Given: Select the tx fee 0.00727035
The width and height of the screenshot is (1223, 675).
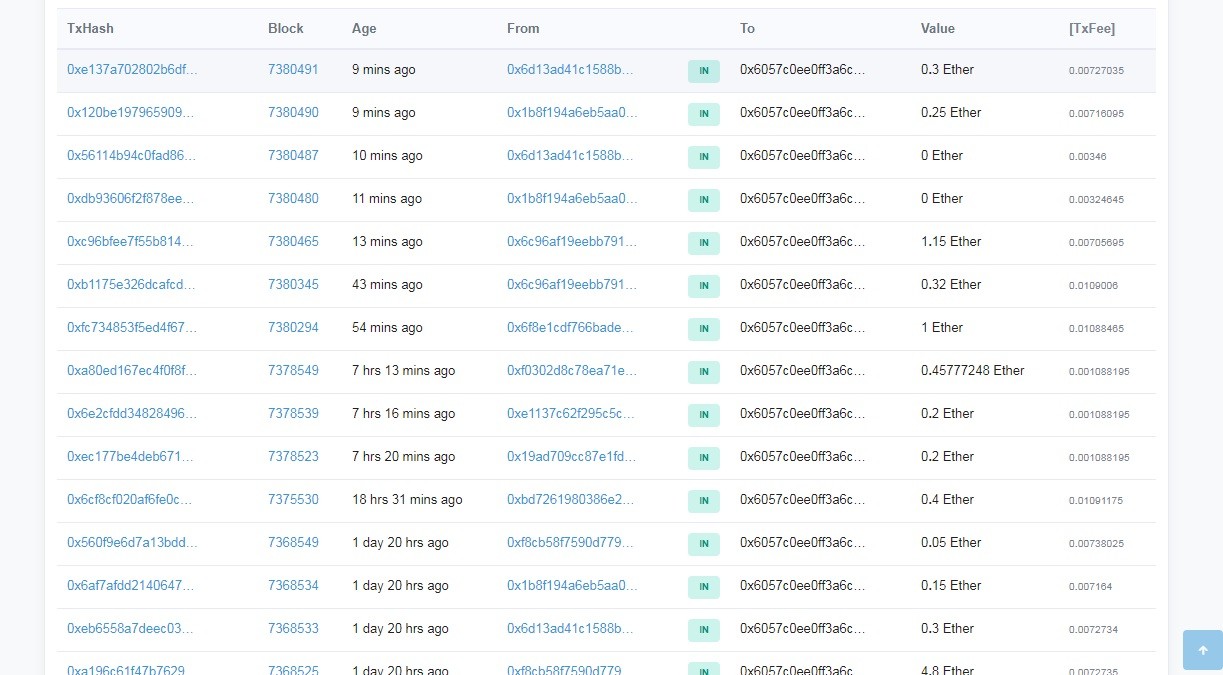Looking at the screenshot, I should tap(1096, 71).
